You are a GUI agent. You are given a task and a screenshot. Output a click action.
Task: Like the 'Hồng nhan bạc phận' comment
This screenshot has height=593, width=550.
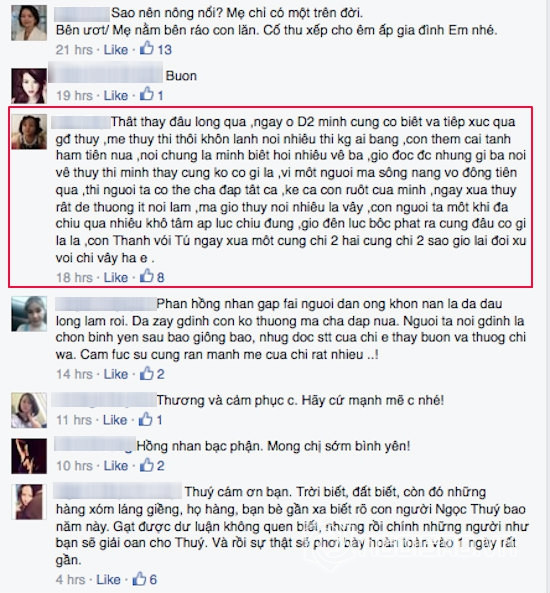(116, 466)
